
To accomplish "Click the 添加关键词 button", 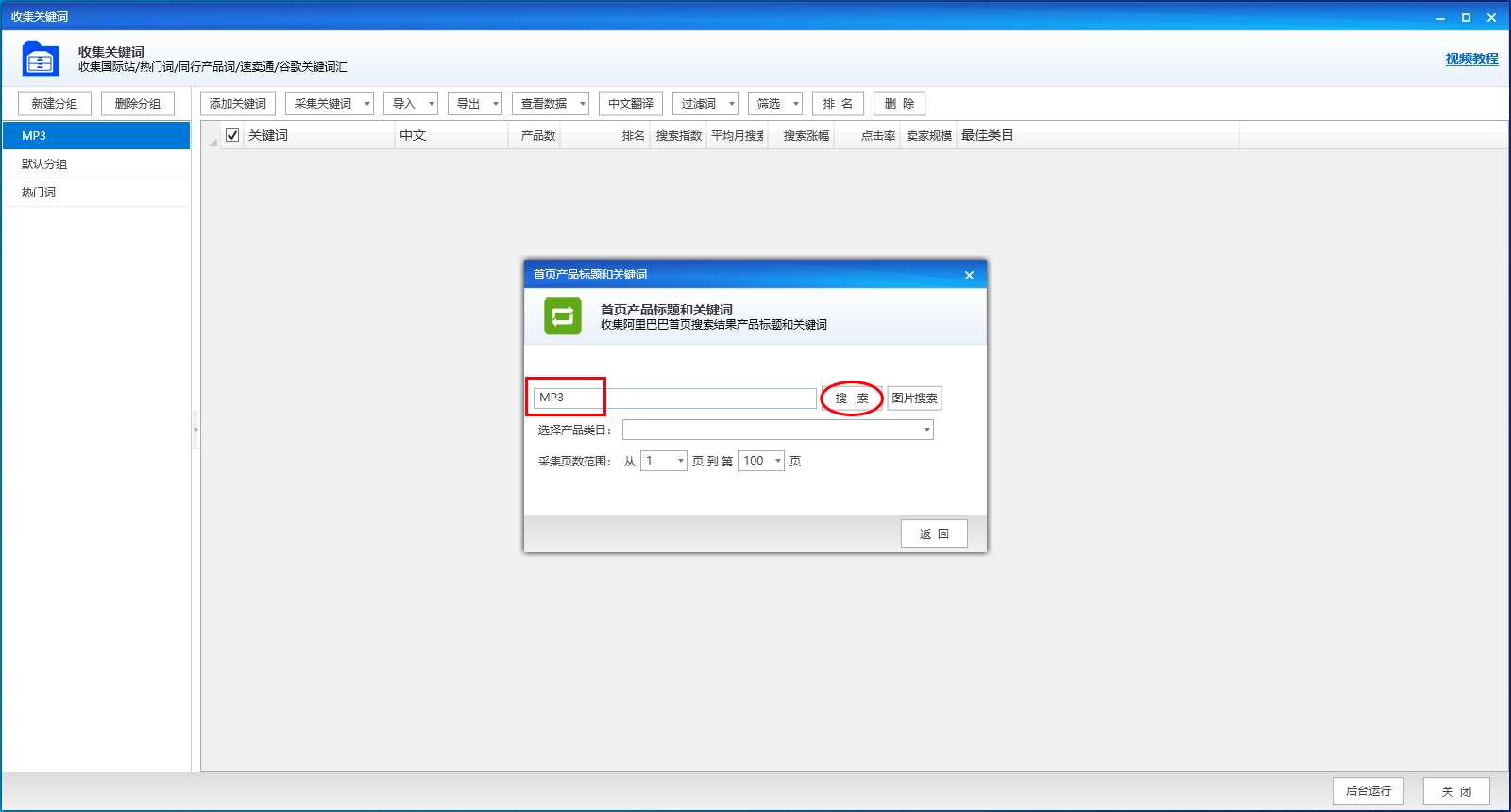I will tap(238, 104).
